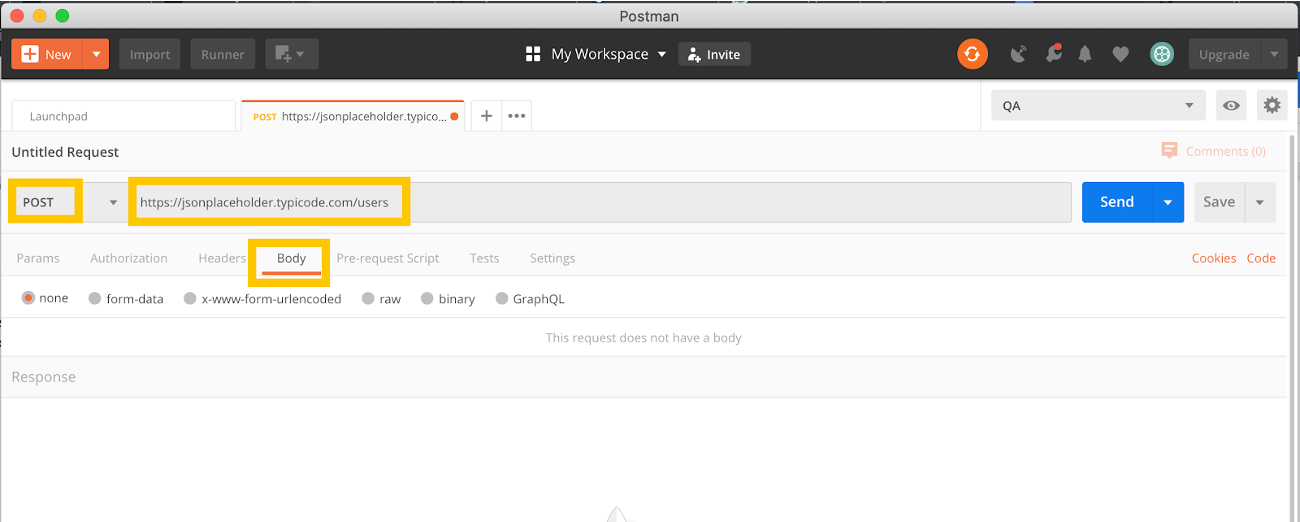Click the Import button
1300x522 pixels.
(x=150, y=54)
